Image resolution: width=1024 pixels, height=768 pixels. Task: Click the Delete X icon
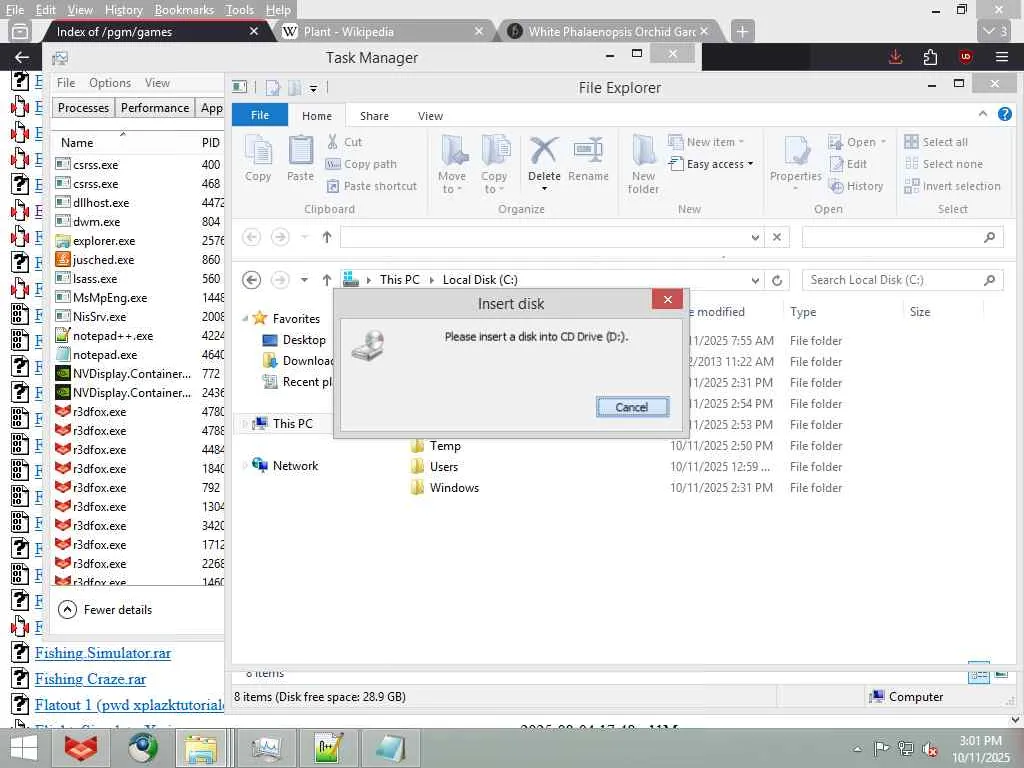coord(543,151)
